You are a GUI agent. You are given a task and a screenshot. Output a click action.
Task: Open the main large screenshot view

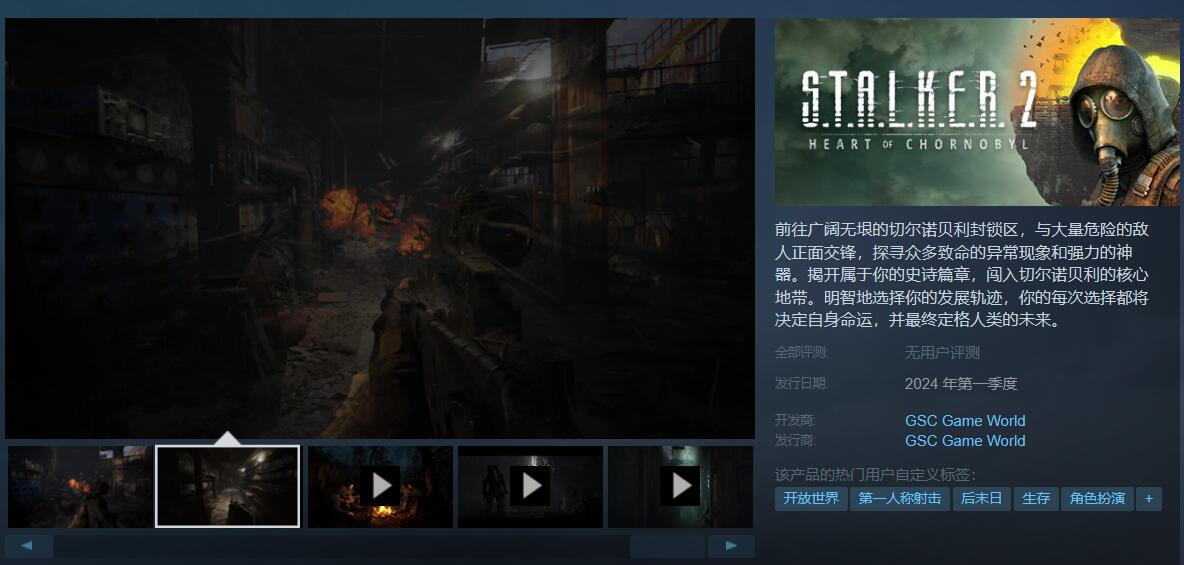380,228
